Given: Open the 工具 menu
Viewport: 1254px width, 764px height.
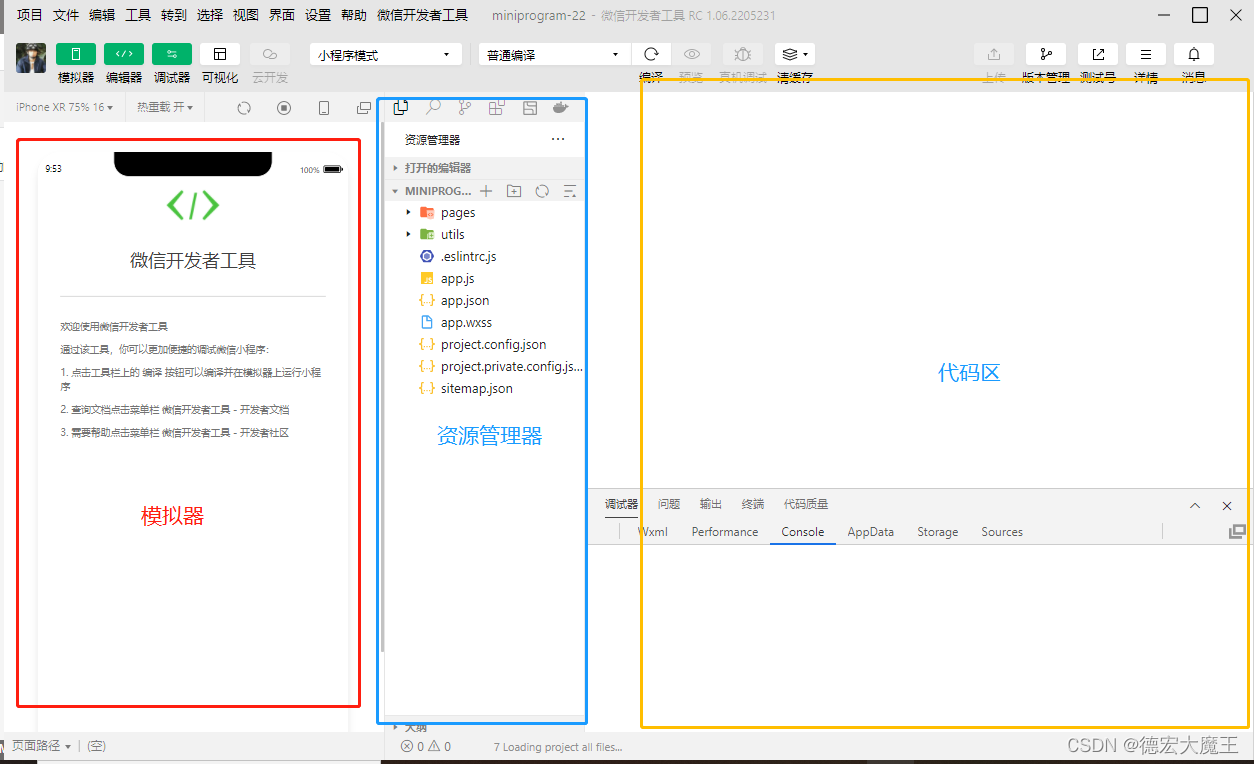Looking at the screenshot, I should [138, 15].
